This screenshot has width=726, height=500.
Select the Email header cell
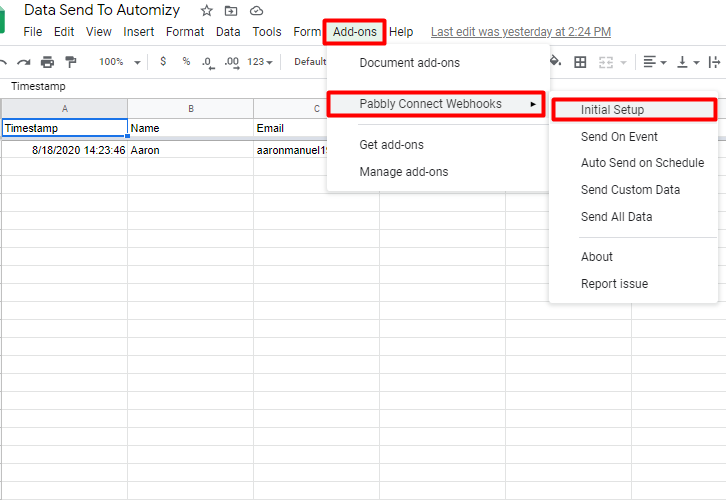point(291,128)
